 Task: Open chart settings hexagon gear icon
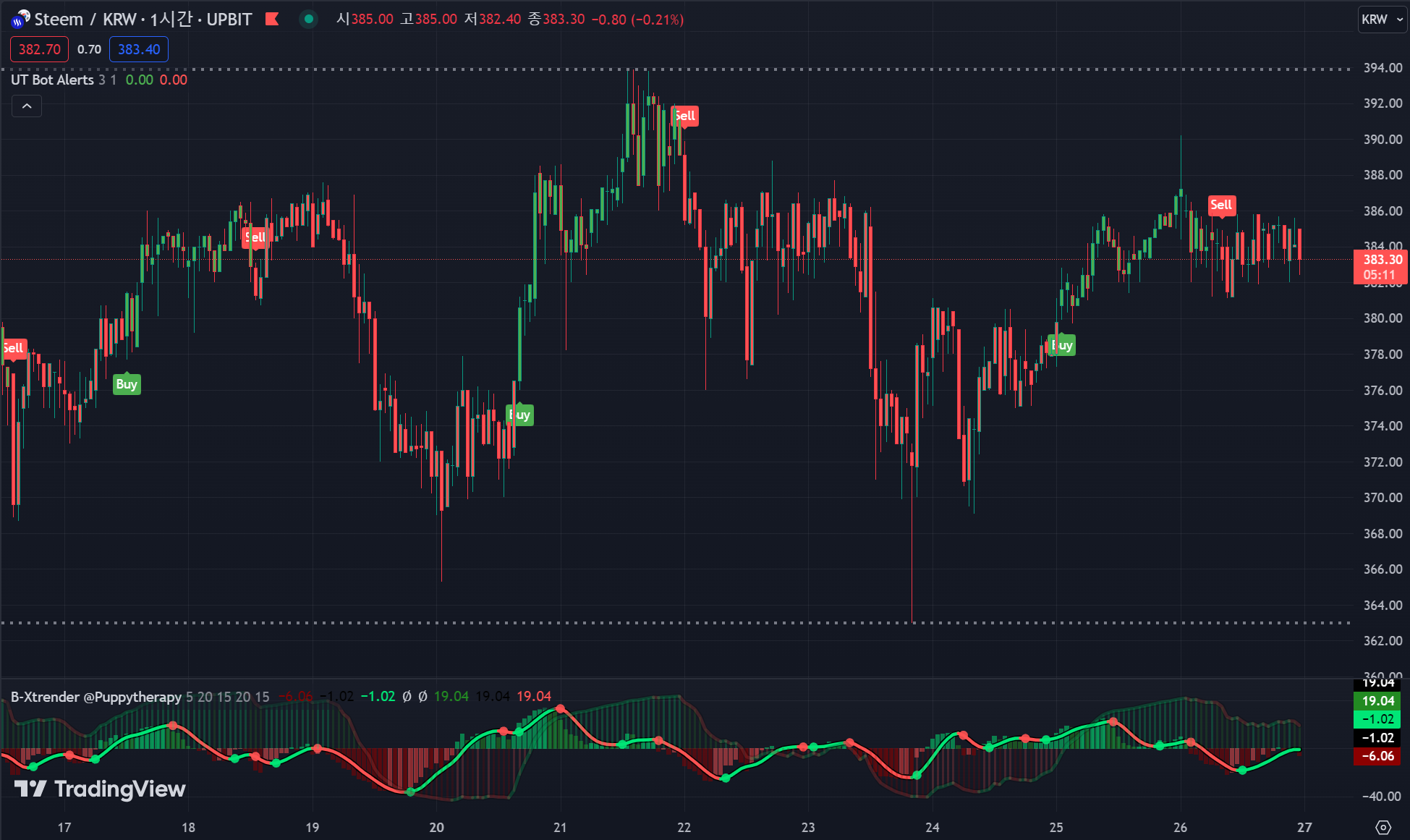1383,827
